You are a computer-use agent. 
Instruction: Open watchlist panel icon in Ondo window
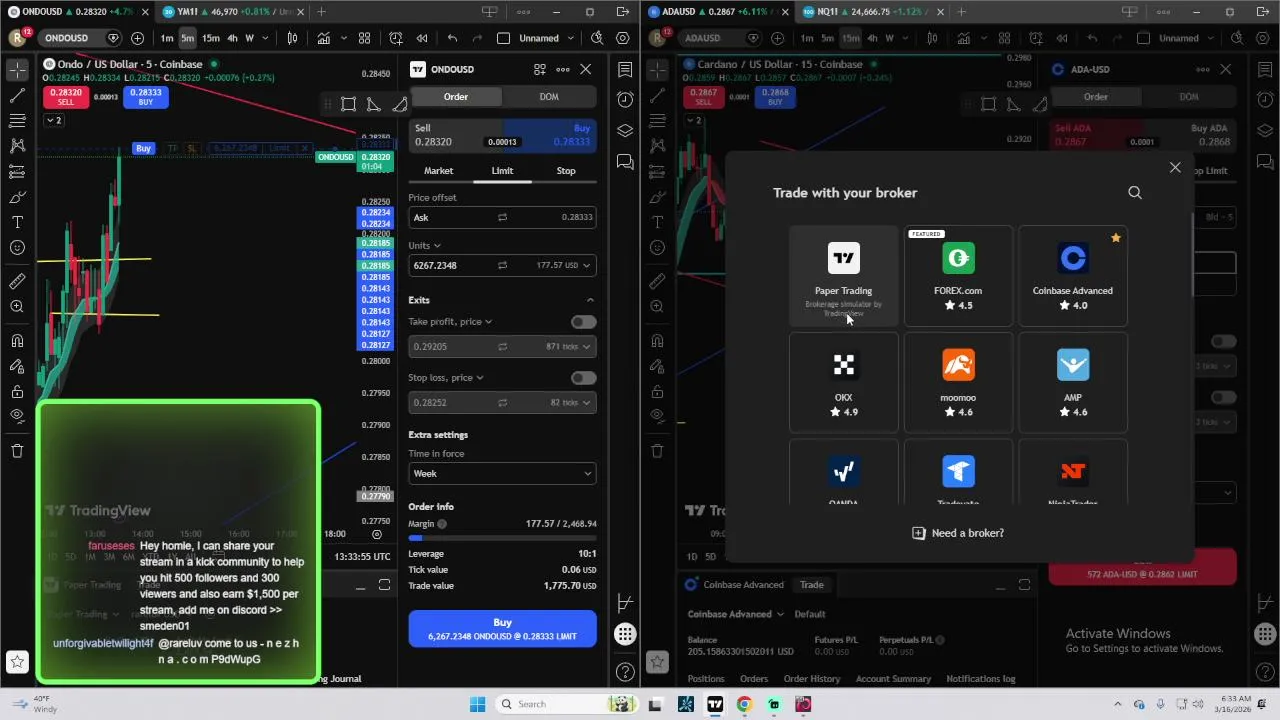(x=625, y=70)
